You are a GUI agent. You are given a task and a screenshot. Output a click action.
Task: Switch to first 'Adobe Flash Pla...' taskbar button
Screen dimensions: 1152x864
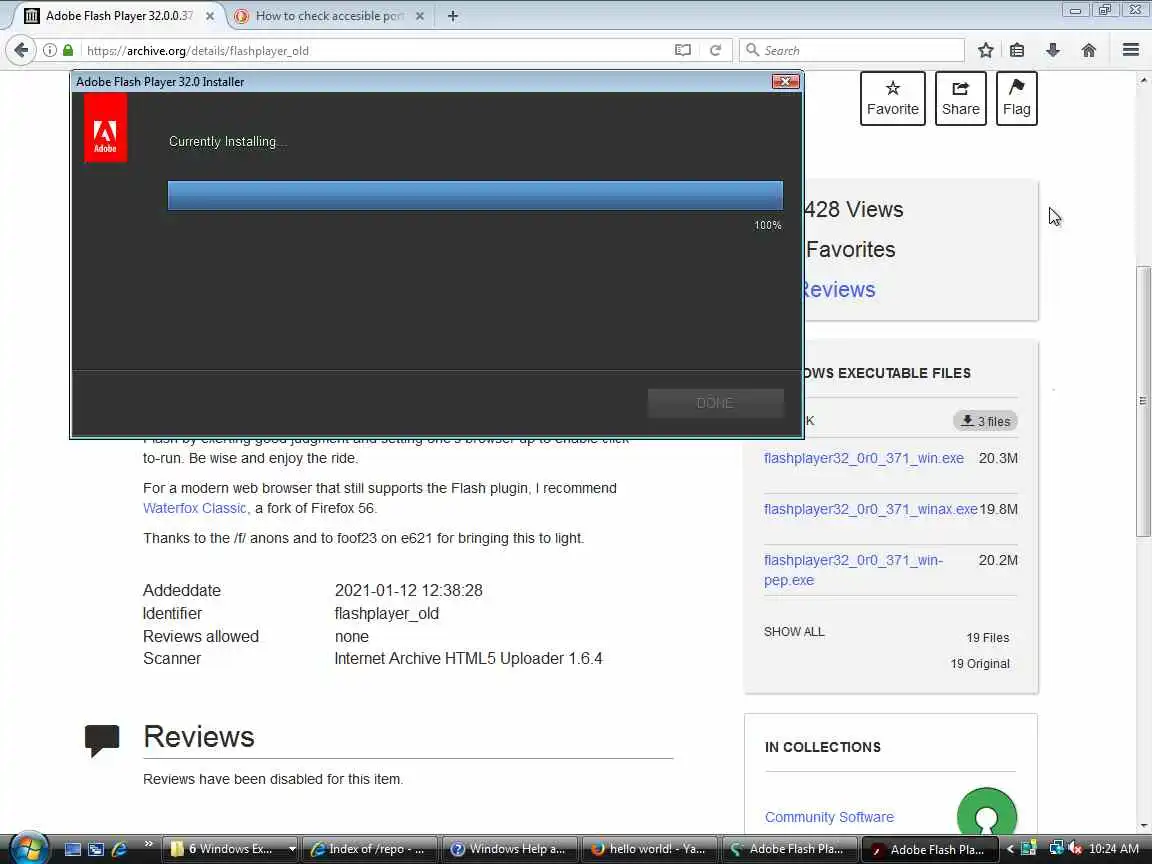[790, 849]
